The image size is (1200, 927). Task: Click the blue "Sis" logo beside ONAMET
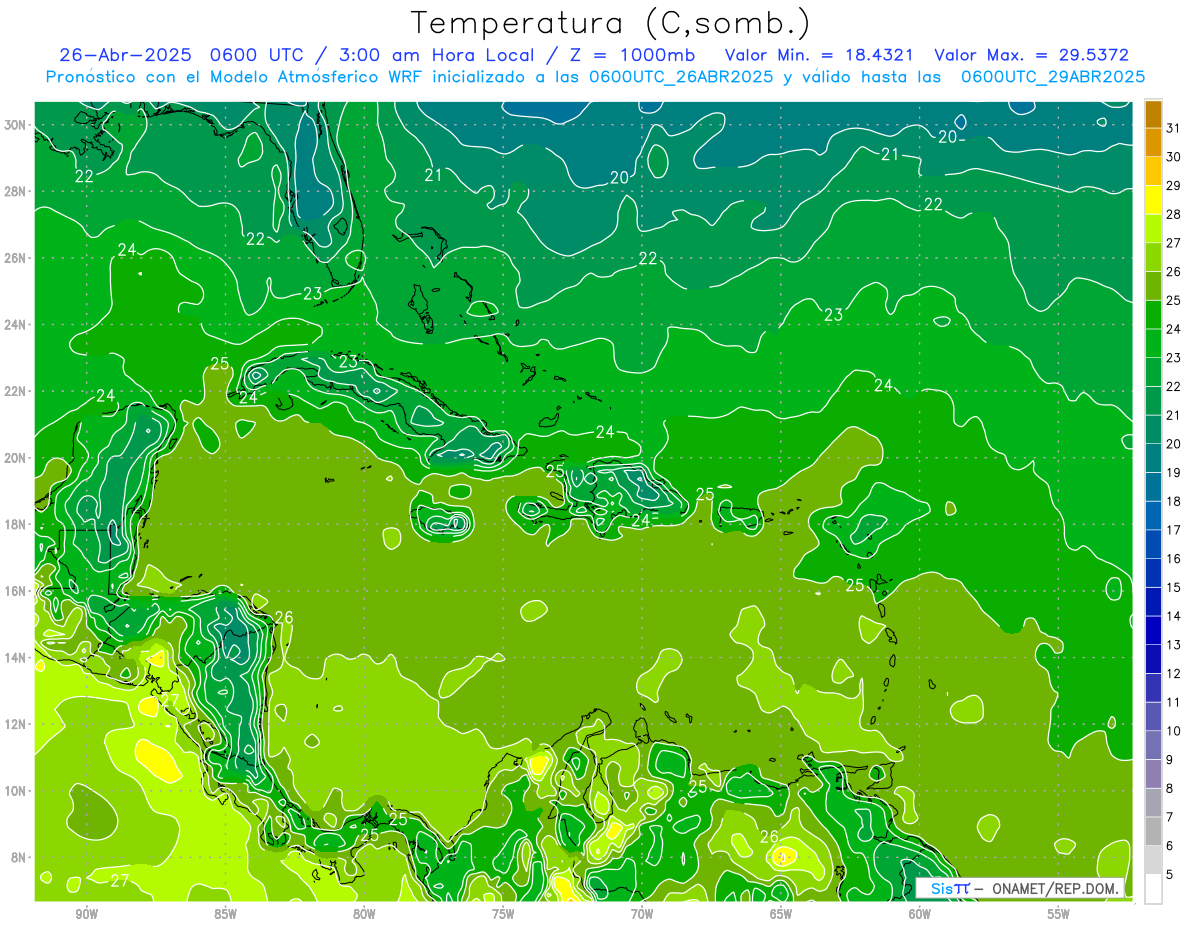click(x=942, y=888)
